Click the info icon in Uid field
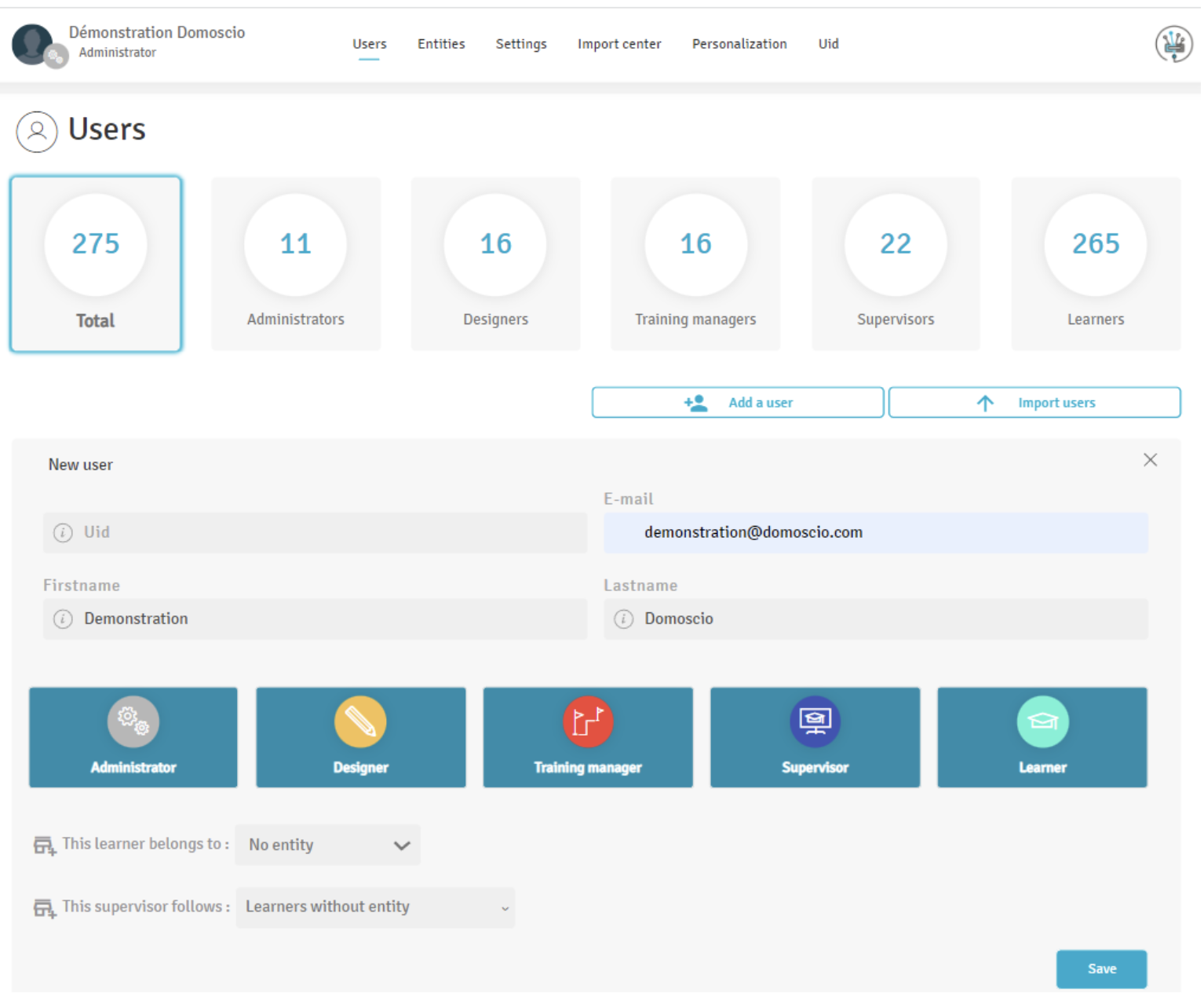1204x997 pixels. [63, 534]
